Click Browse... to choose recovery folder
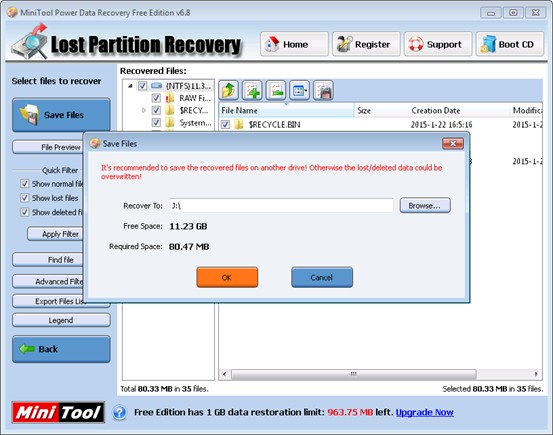 click(x=425, y=205)
